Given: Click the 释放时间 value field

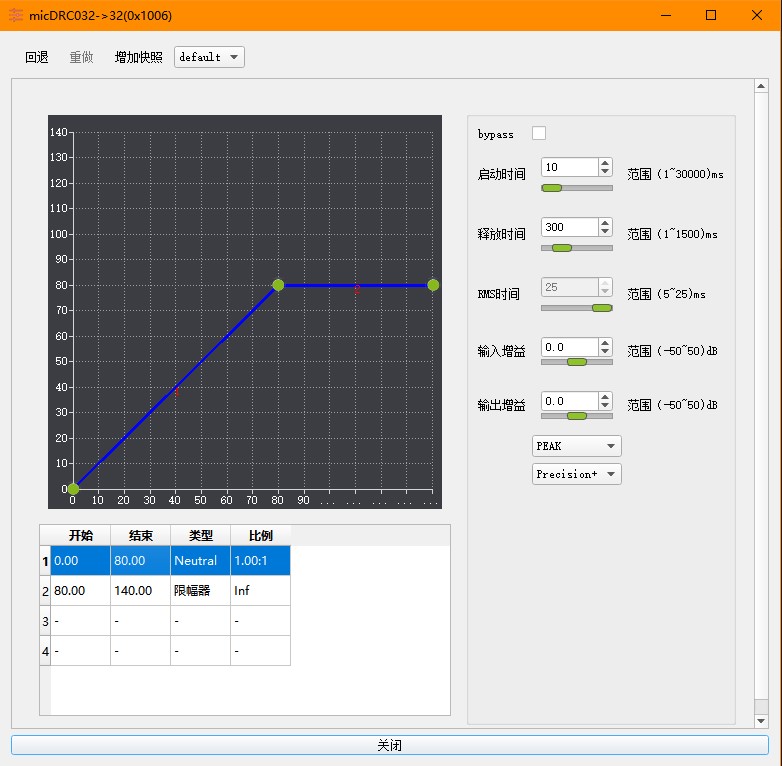Looking at the screenshot, I should [569, 227].
